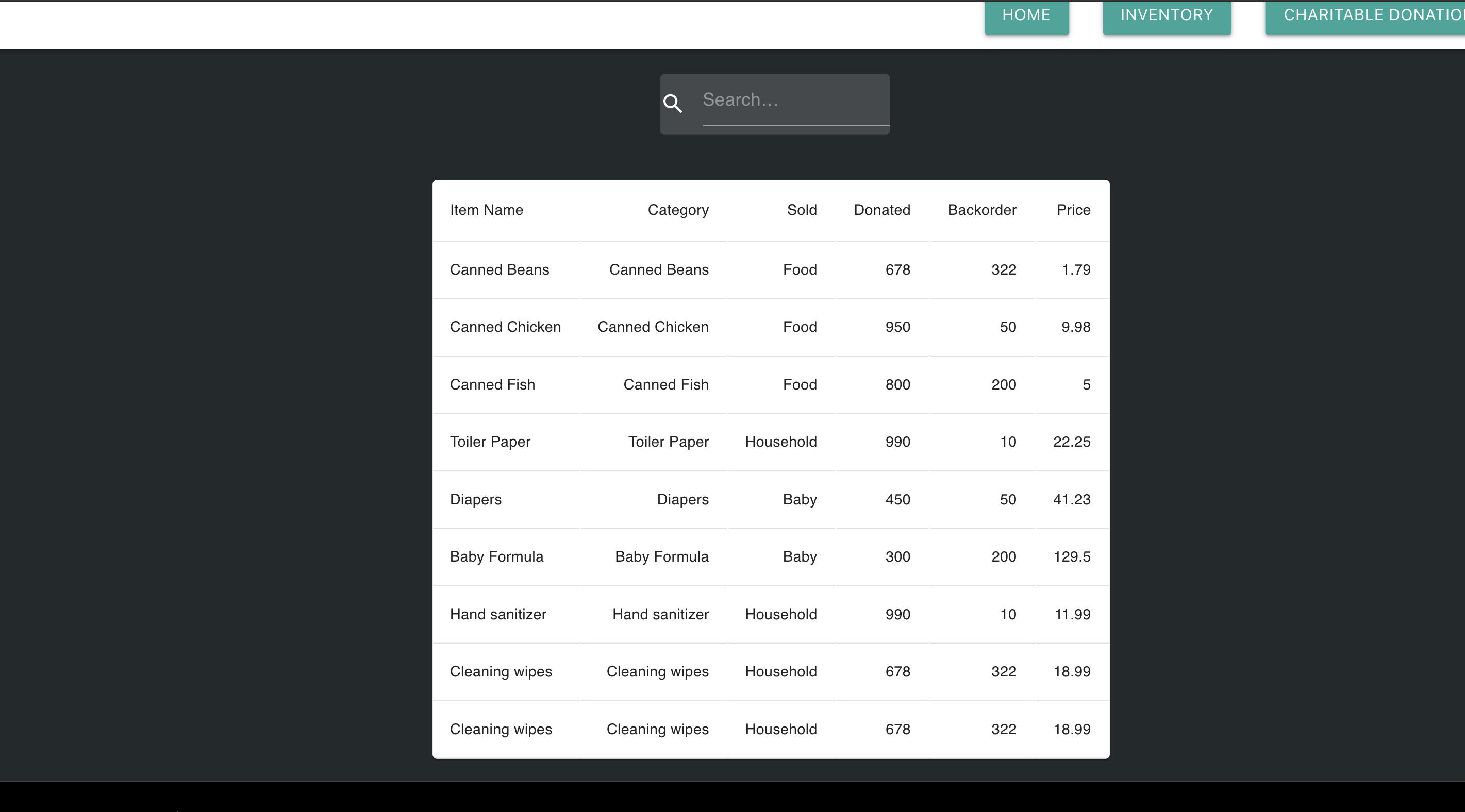Click the Item Name column header
Viewport: 1465px width, 812px height.
(486, 210)
